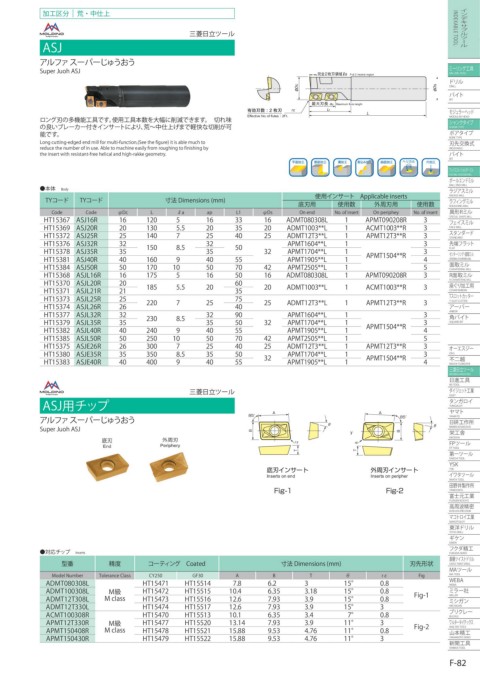Screen dimensions: 480x677
Task: Open the ボアタイプ side index tab
Action: pos(464,134)
